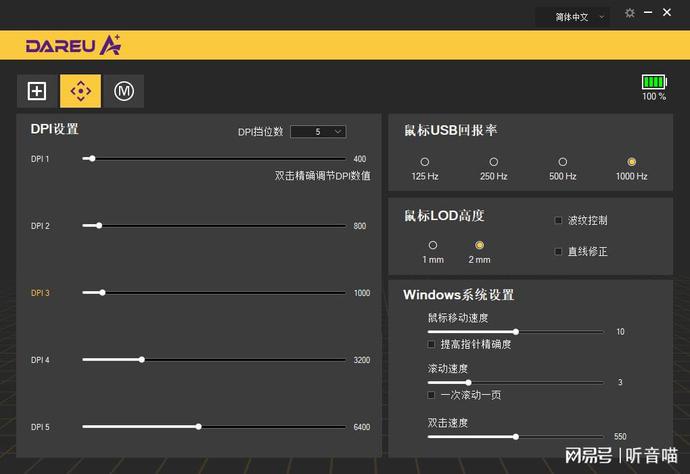
Task: Select the DPI 3 level label
Action: click(40, 293)
